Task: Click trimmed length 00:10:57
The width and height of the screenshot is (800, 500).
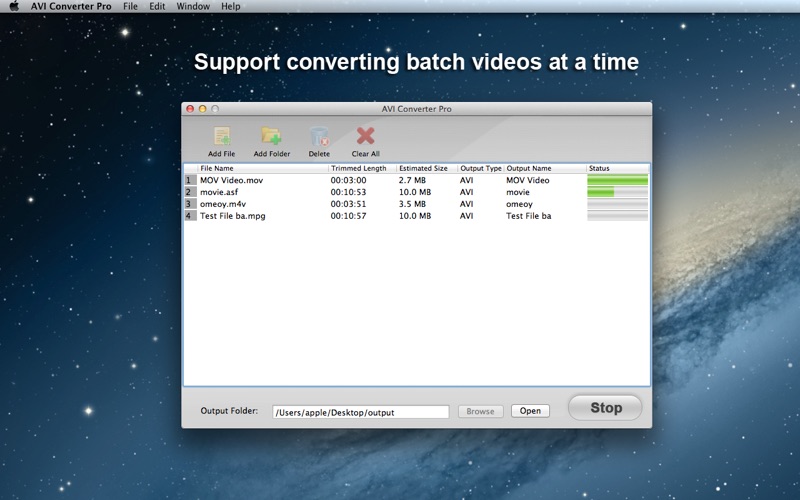Action: (x=348, y=216)
